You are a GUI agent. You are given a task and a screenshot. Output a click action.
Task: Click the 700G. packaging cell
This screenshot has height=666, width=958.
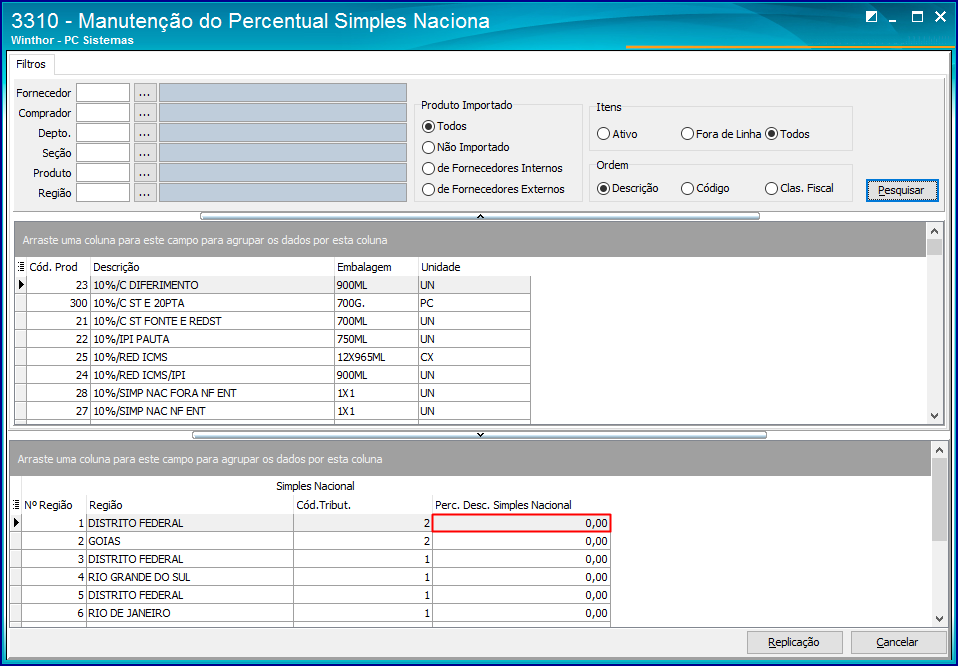(376, 303)
